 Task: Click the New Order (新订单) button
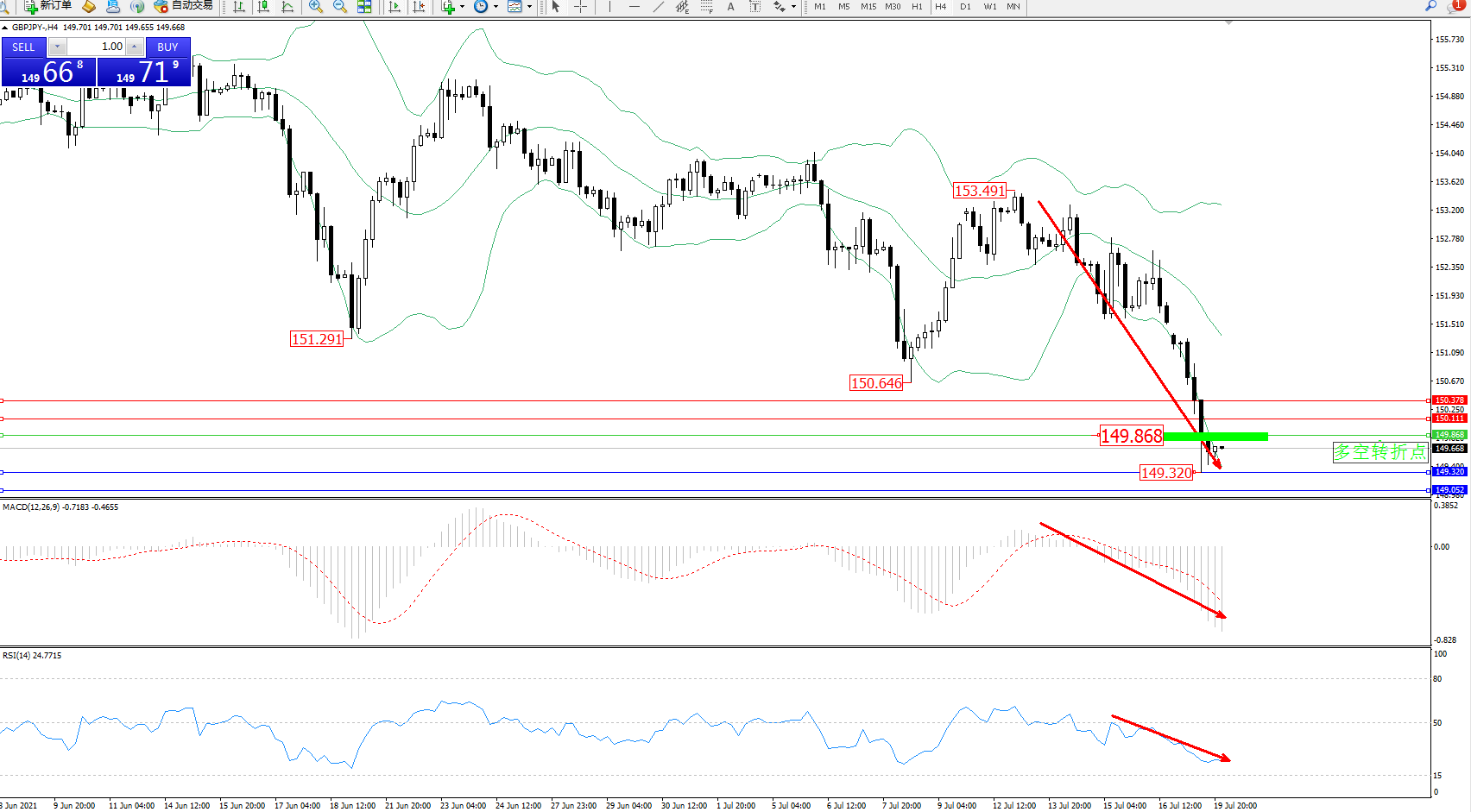pos(47,6)
